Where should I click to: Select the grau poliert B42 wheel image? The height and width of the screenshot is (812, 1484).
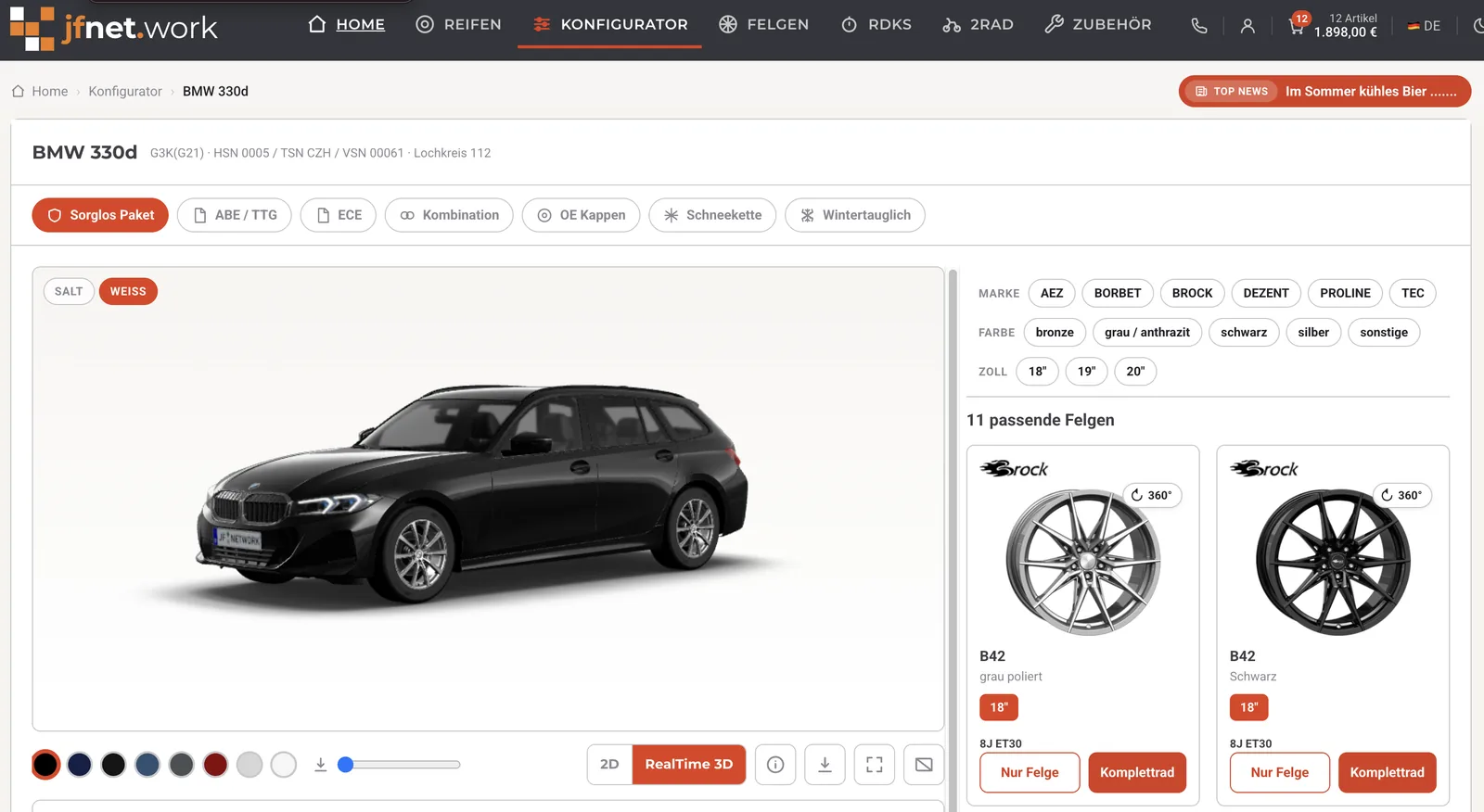tap(1083, 562)
